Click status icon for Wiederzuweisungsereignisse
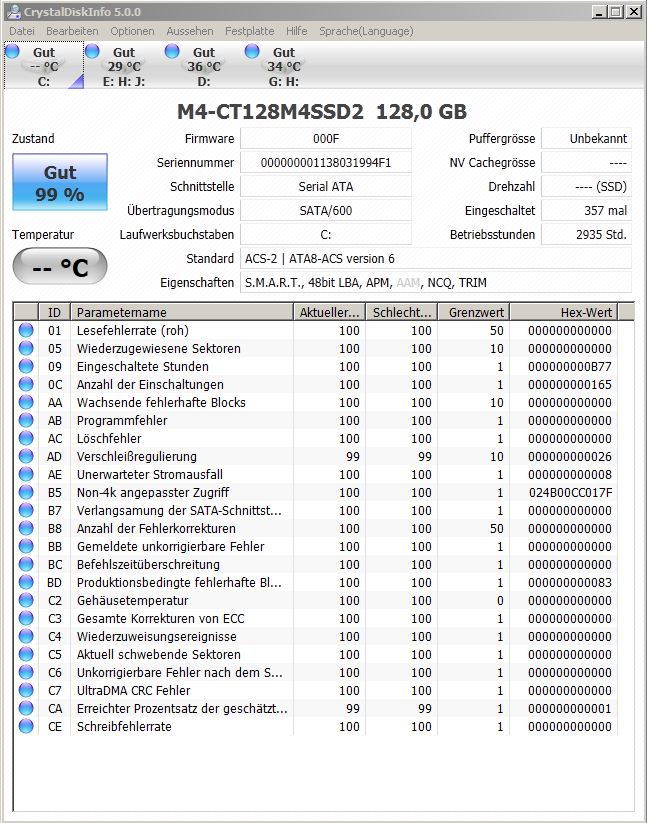Viewport: 647px width, 823px height. tap(26, 636)
